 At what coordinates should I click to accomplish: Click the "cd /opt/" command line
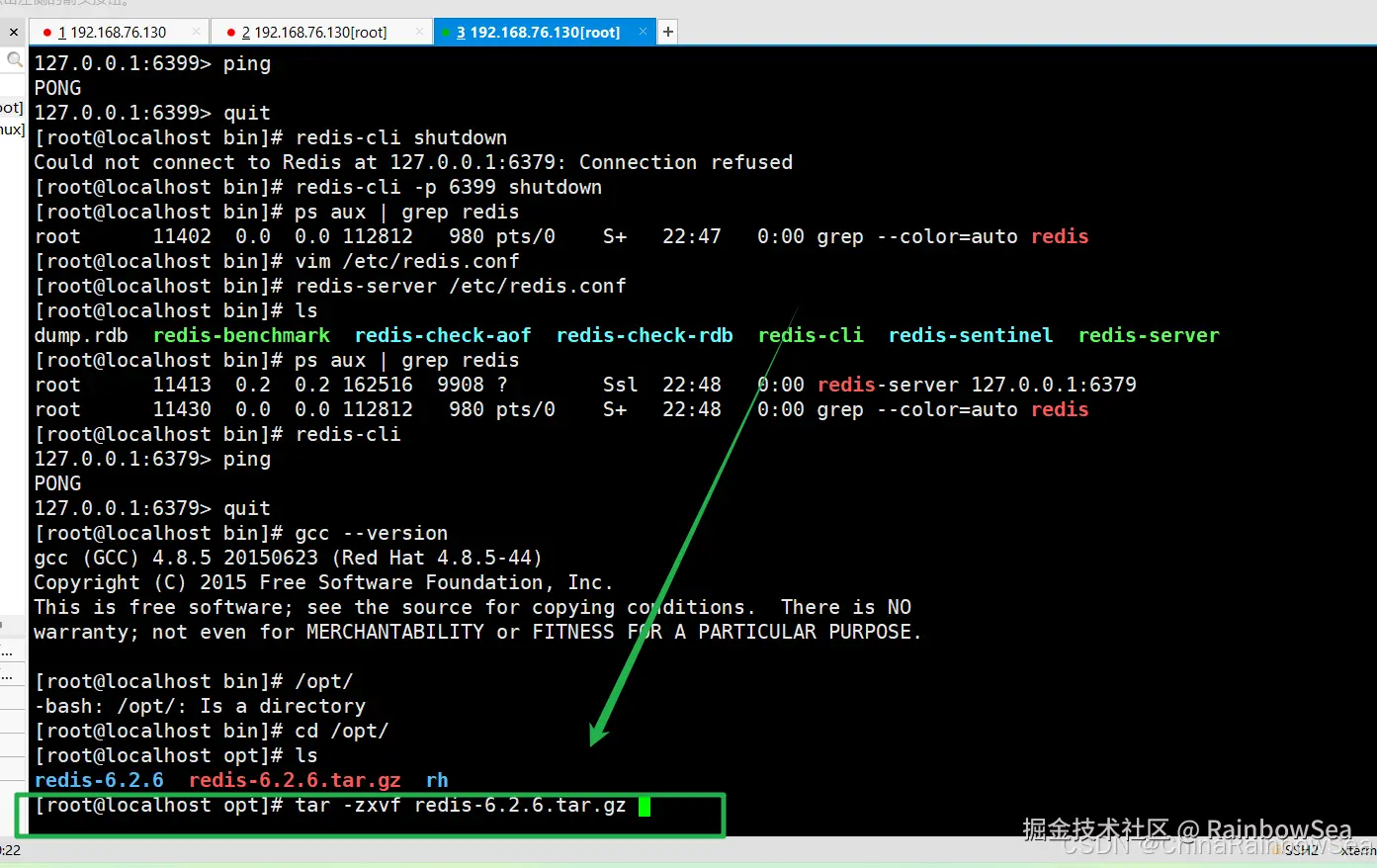pos(212,731)
